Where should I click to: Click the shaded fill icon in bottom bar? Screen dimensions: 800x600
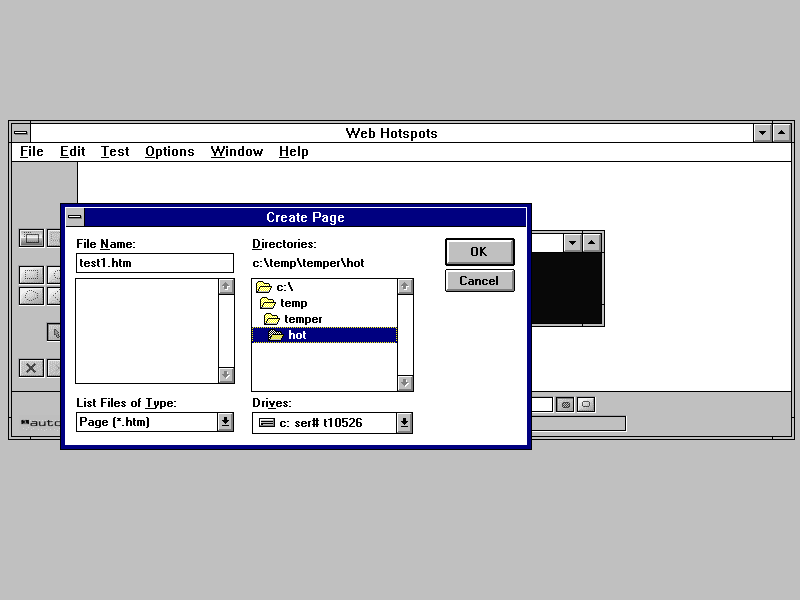tap(566, 405)
